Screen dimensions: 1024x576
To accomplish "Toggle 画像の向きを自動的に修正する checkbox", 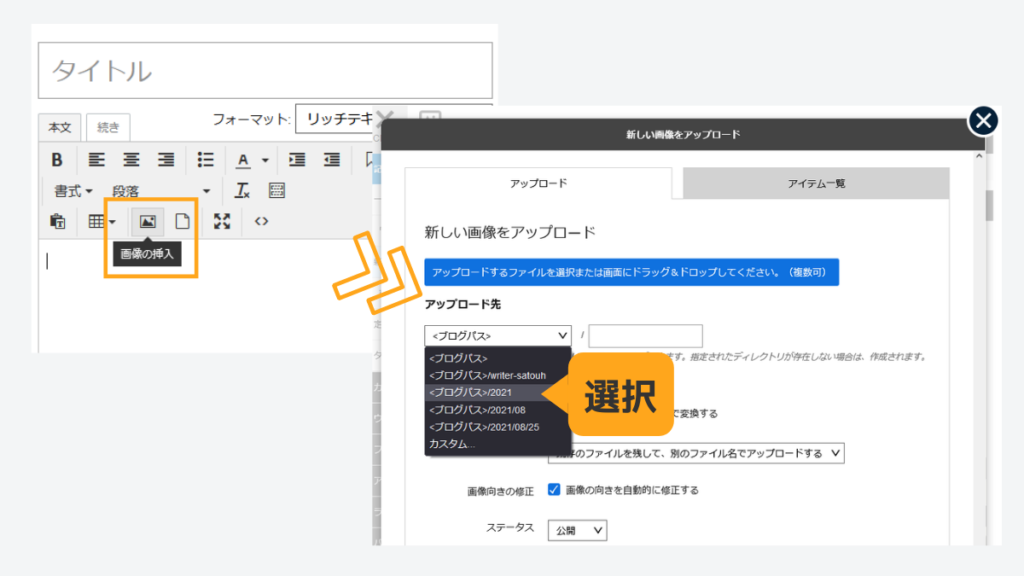I will pyautogui.click(x=554, y=490).
